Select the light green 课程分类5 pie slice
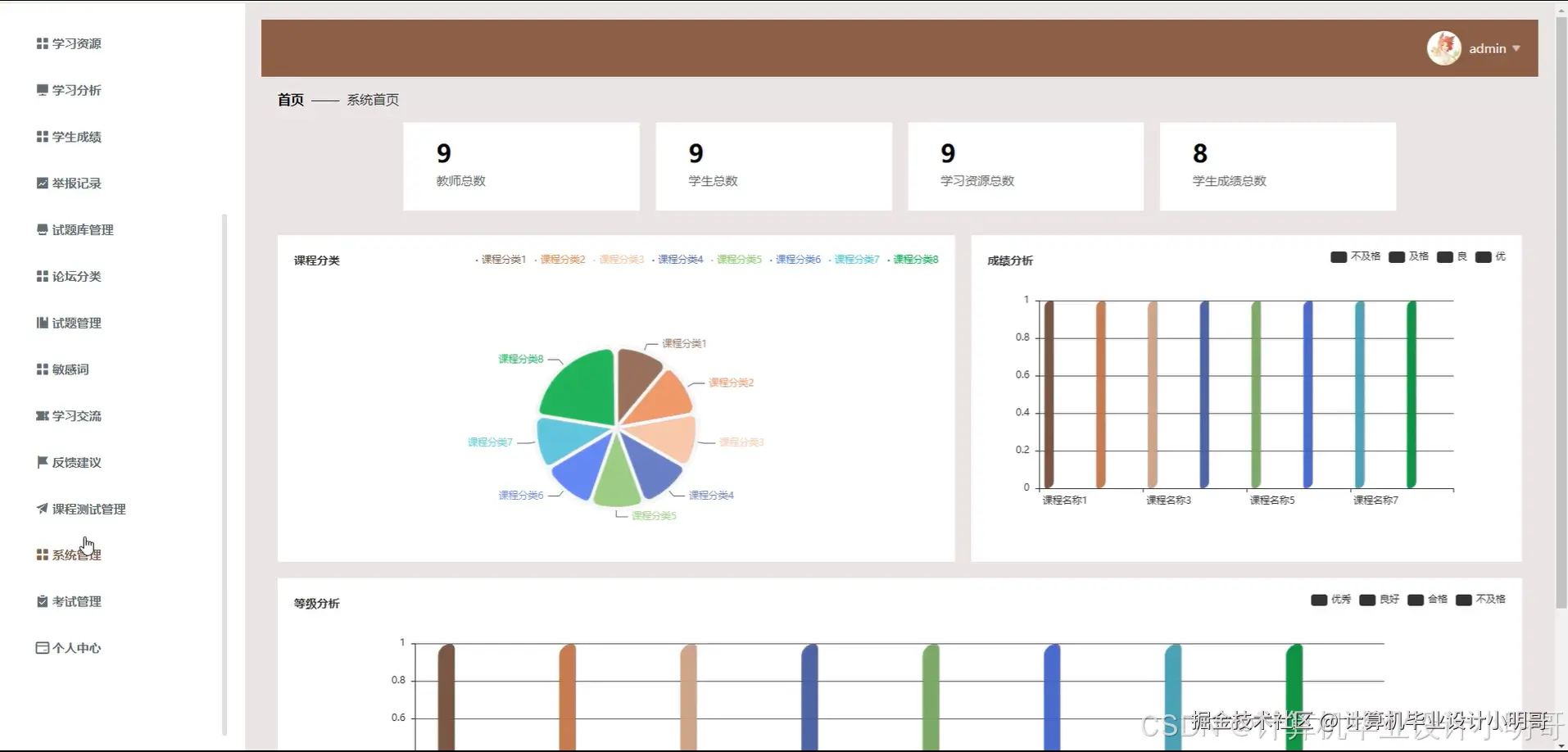Viewport: 1568px width, 752px height. [x=615, y=479]
